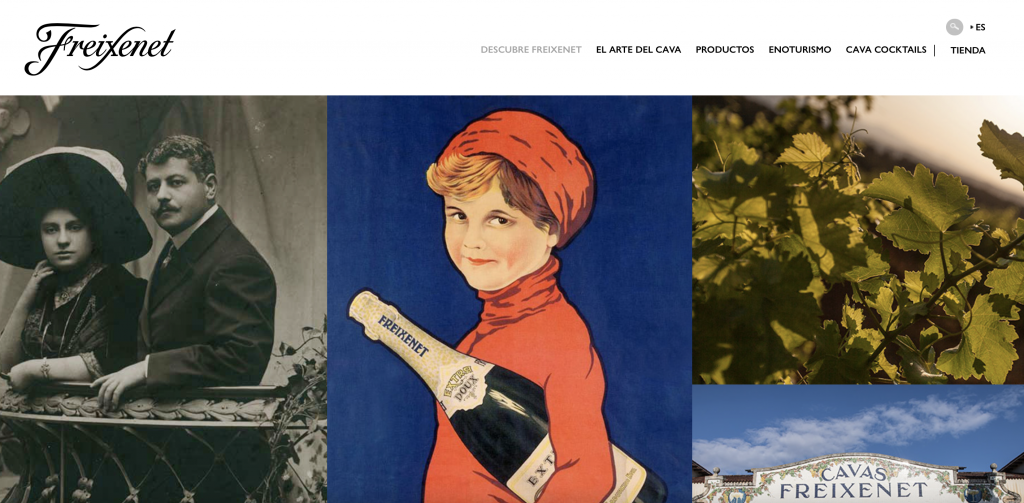Open the Freixenet boy poster tile

tap(509, 299)
